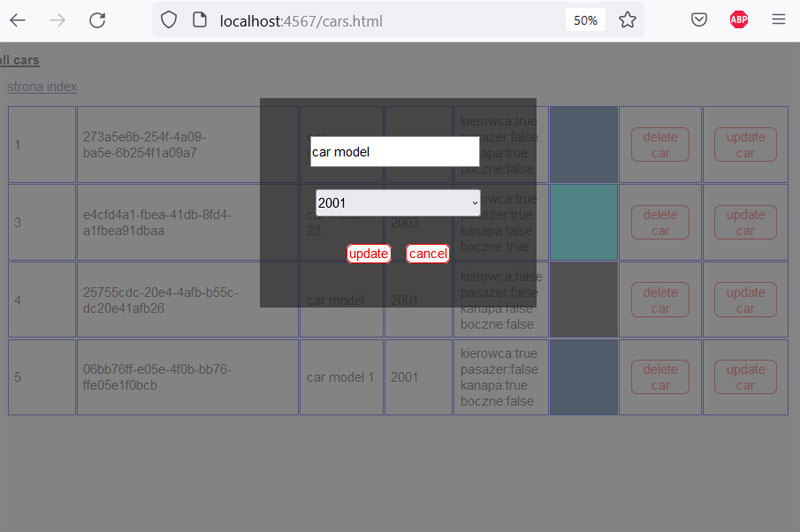Screen dimensions: 800x532
Task: Open the strona index link
Action: (42, 87)
